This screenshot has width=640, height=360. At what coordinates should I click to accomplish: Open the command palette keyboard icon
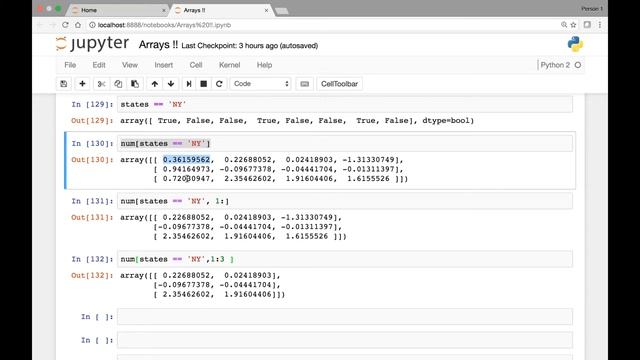(x=304, y=84)
